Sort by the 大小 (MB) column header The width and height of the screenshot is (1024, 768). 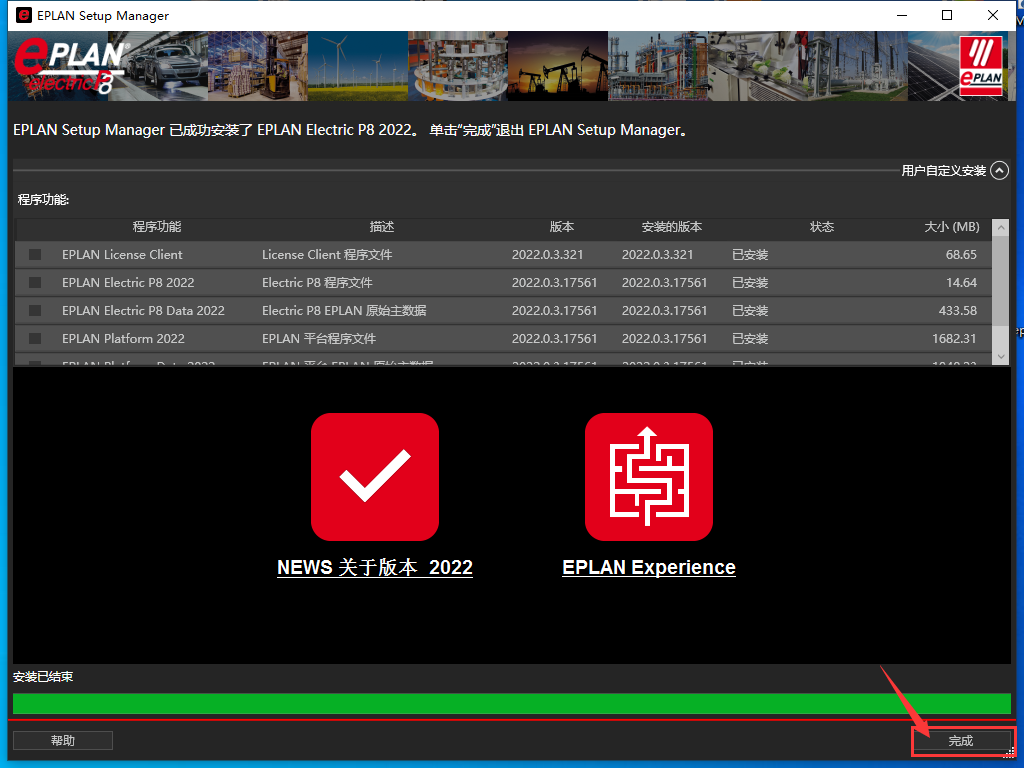point(951,227)
